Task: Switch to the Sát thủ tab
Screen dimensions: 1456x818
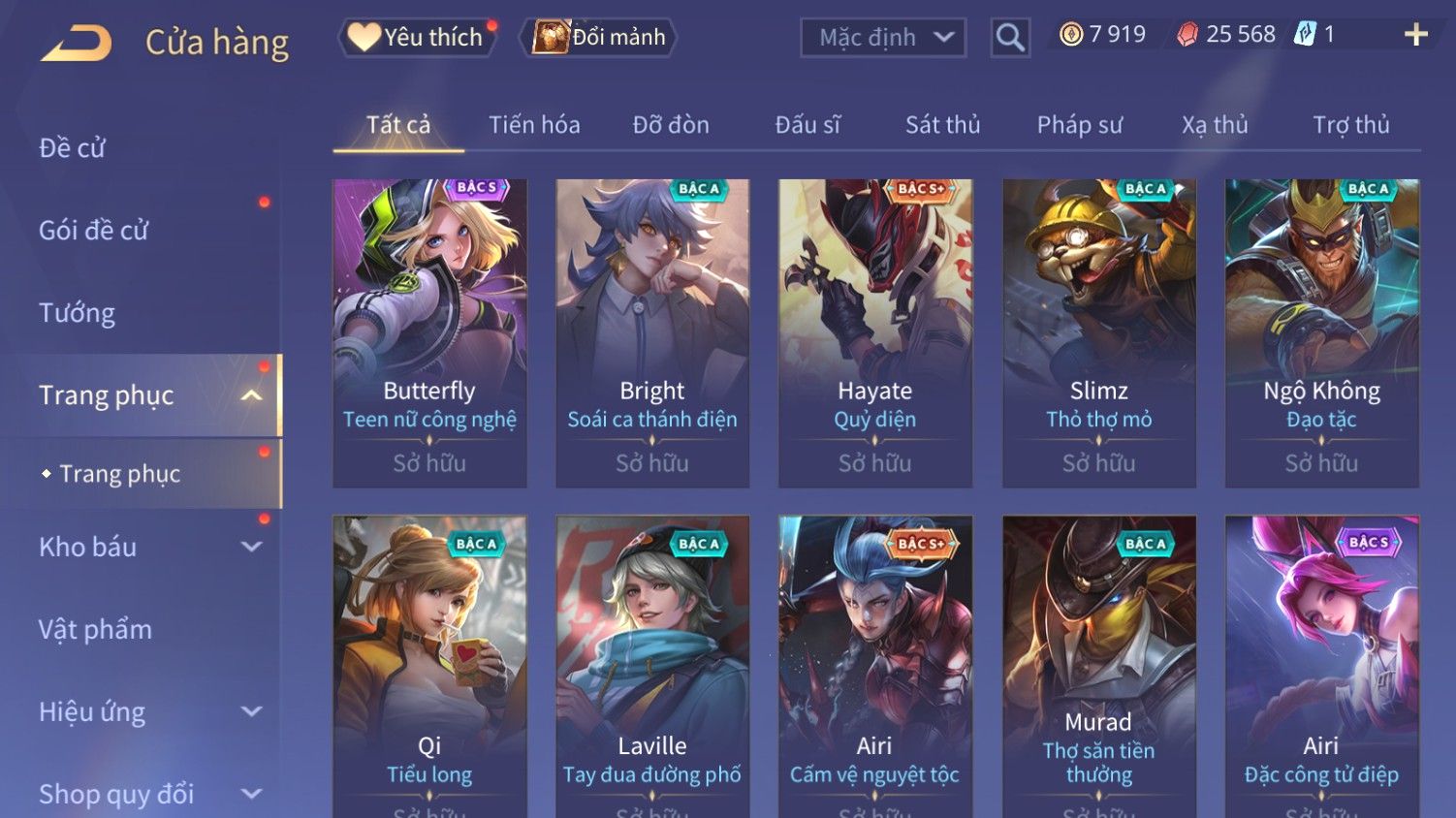Action: click(942, 125)
